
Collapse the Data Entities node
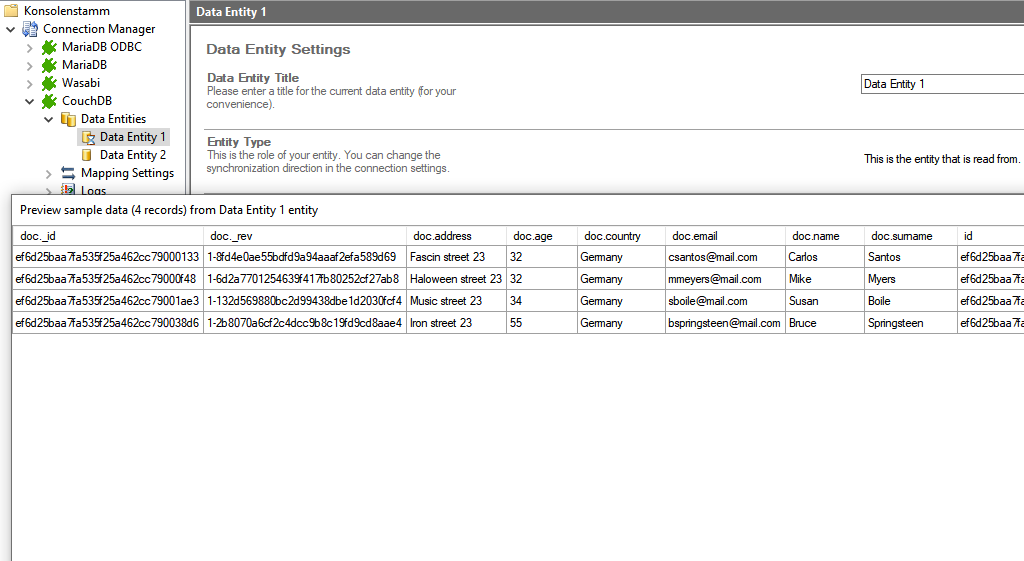pyautogui.click(x=48, y=119)
